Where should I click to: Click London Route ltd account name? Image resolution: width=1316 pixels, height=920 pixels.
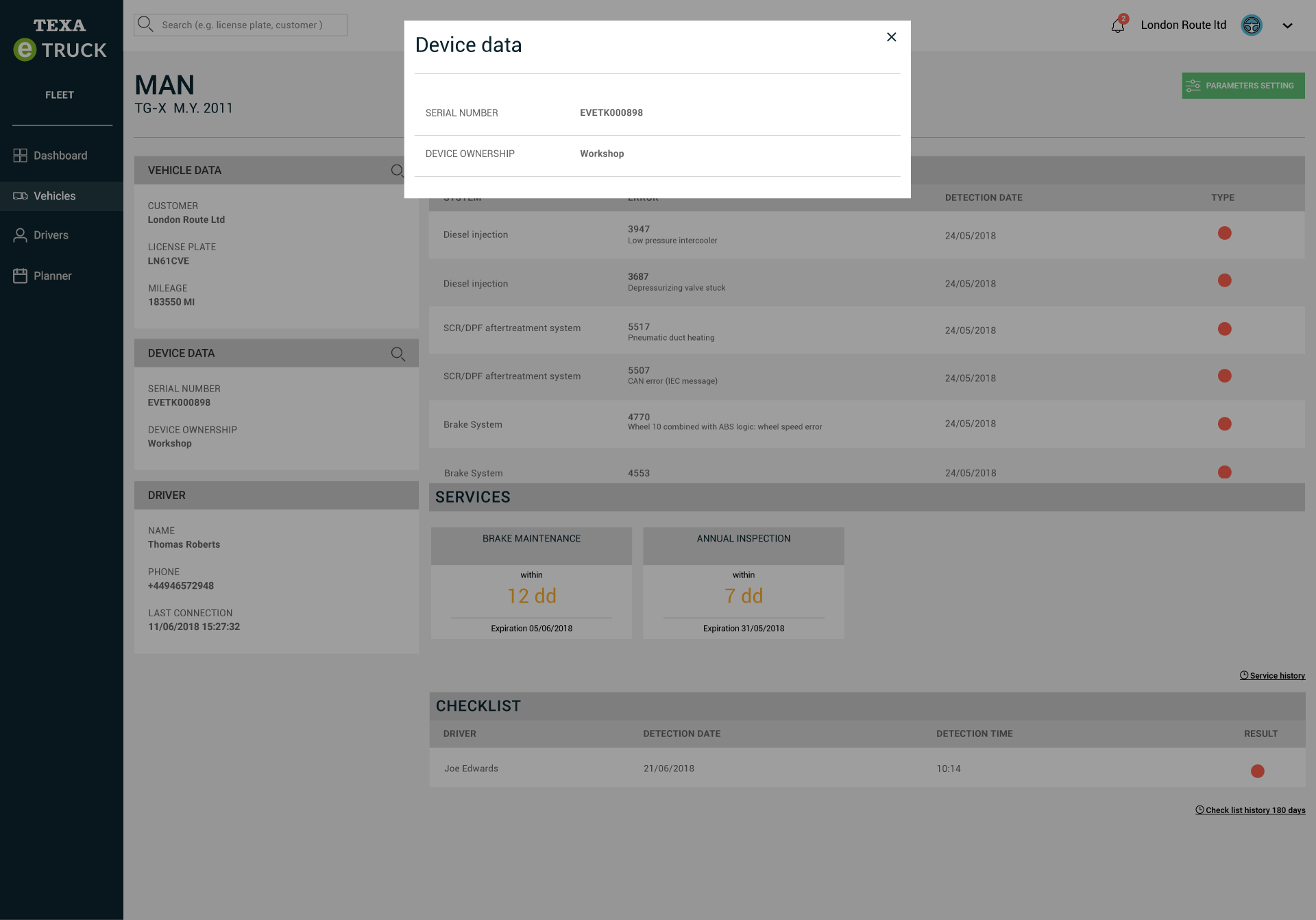click(1183, 25)
